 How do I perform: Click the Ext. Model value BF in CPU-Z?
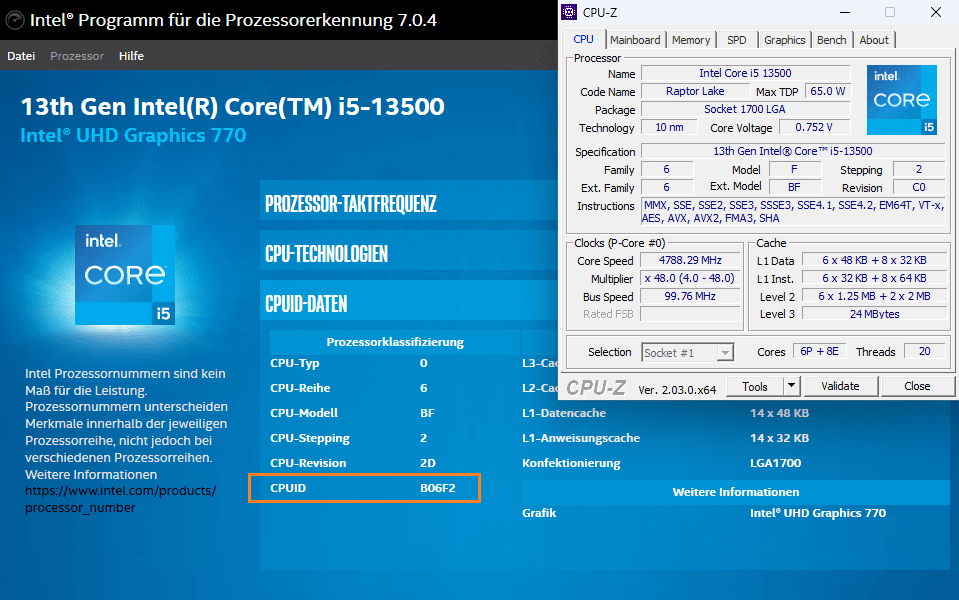(794, 187)
